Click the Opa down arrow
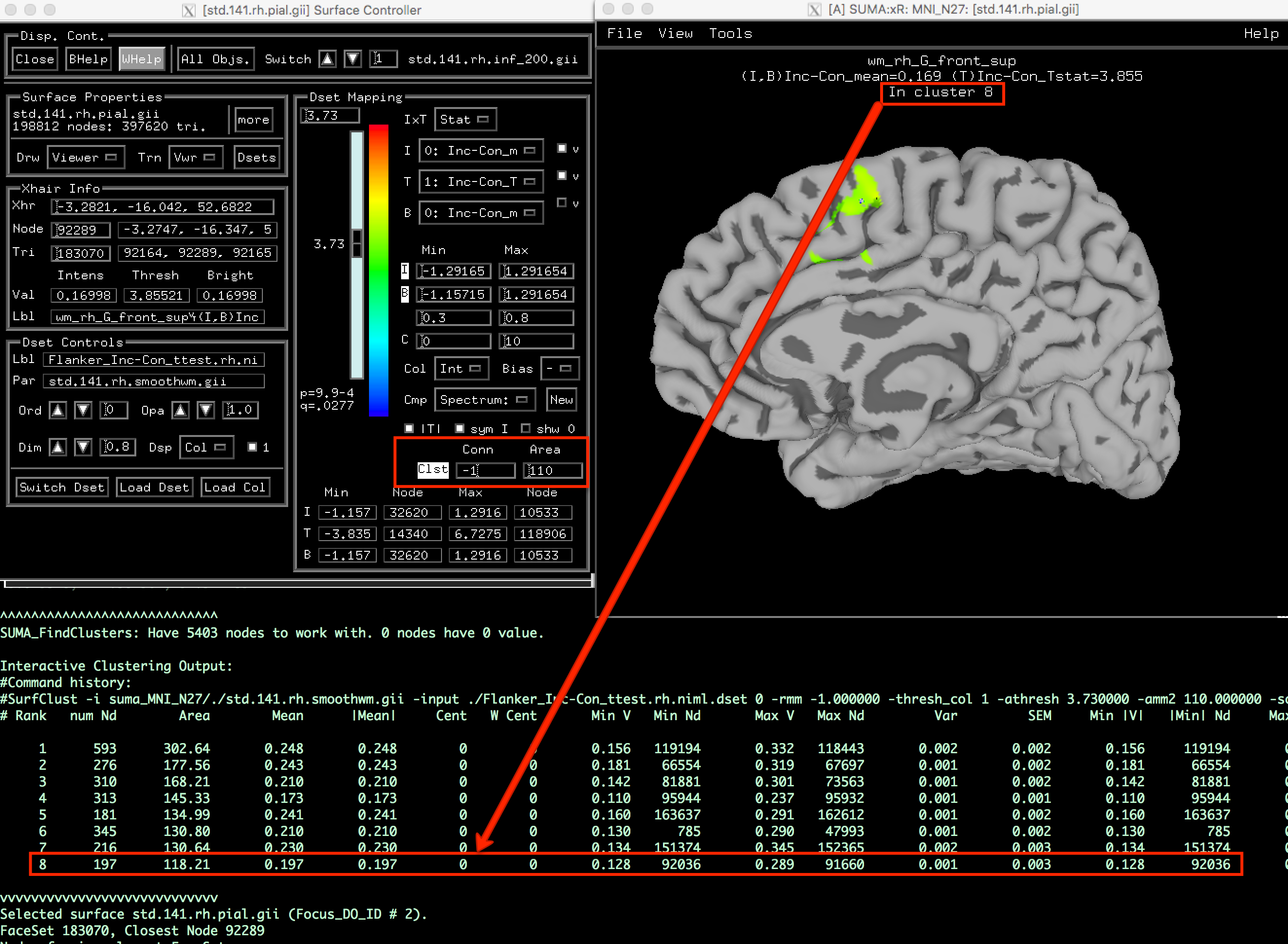Viewport: 1288px width, 944px height. pyautogui.click(x=206, y=410)
